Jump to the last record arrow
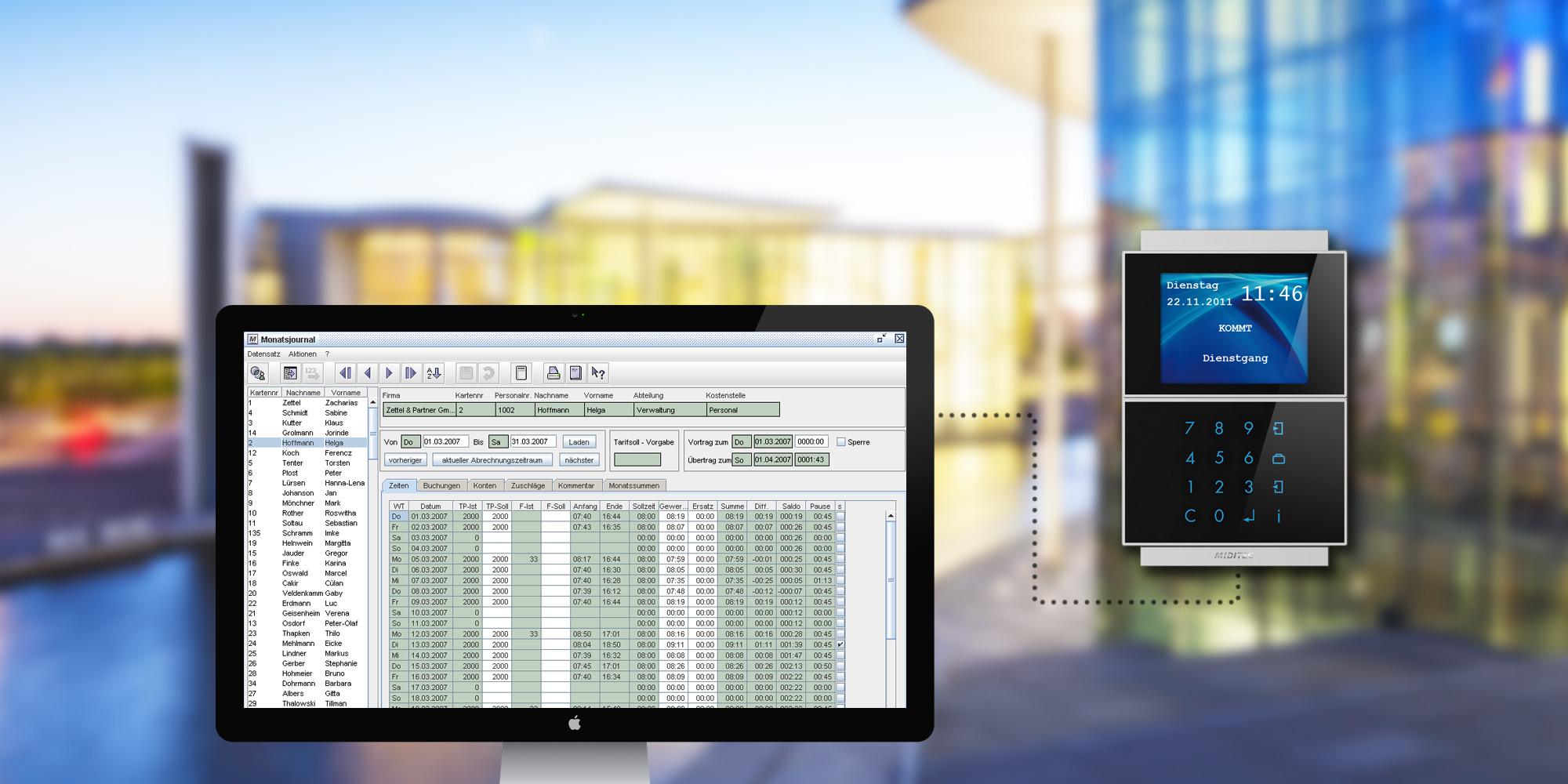Screen dimensions: 1568x784 pyautogui.click(x=410, y=373)
